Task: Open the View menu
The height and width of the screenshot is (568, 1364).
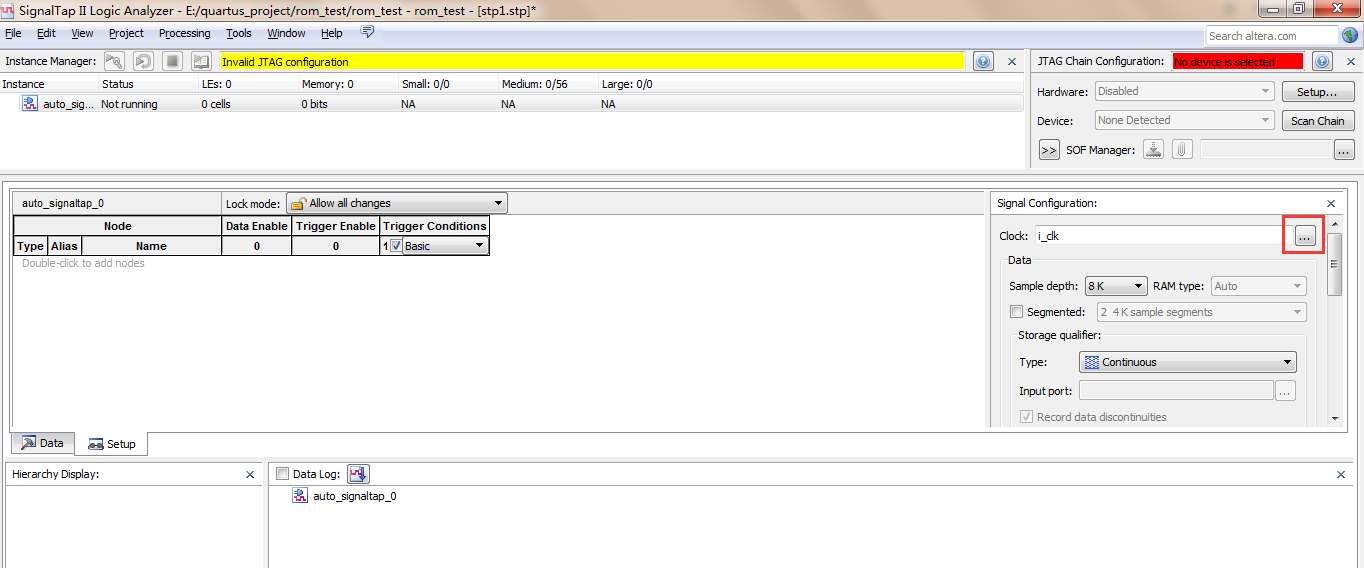Action: pos(82,33)
